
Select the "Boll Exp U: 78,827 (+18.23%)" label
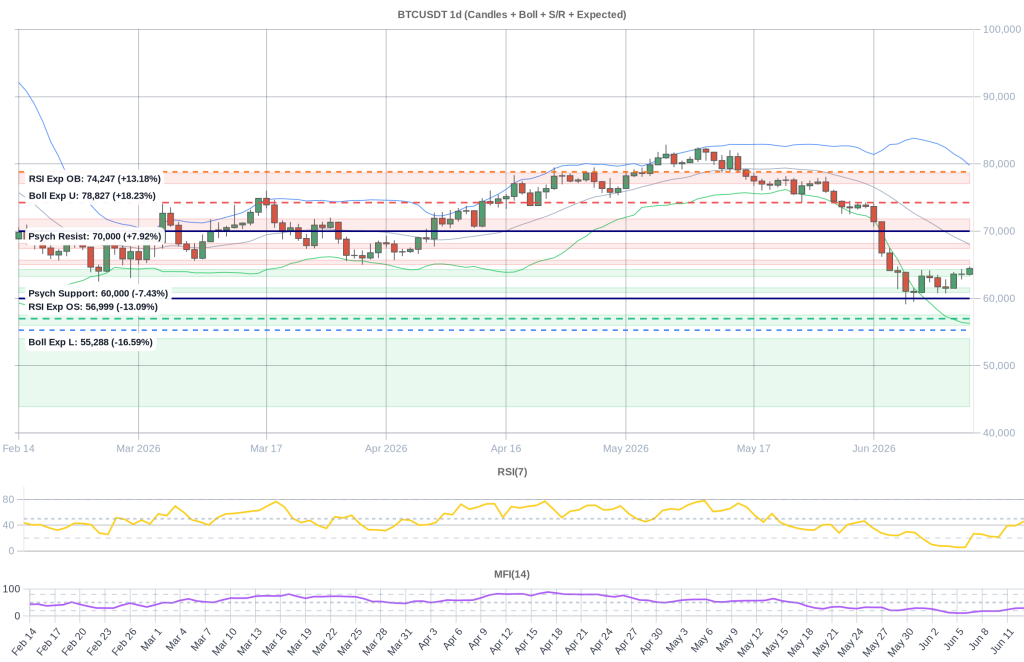[x=92, y=196]
